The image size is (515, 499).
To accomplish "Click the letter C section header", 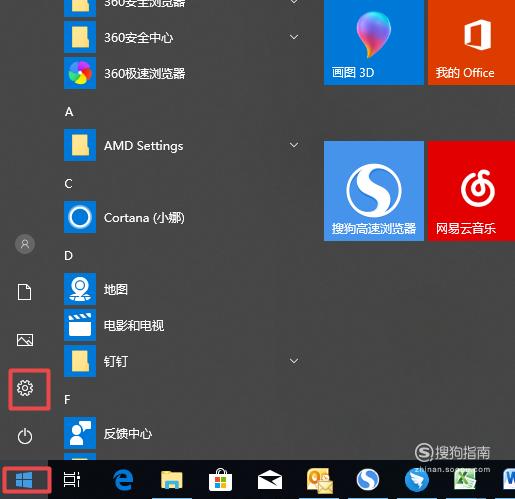I will (x=68, y=184).
